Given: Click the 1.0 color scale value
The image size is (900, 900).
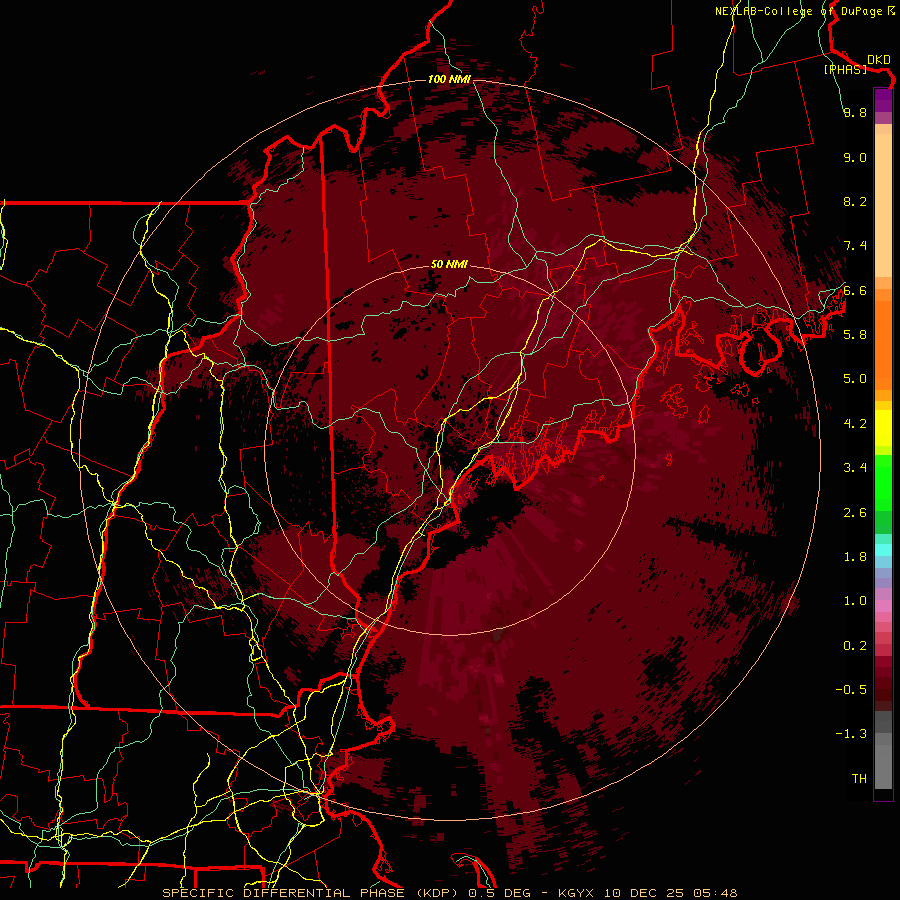Looking at the screenshot, I should point(855,601).
